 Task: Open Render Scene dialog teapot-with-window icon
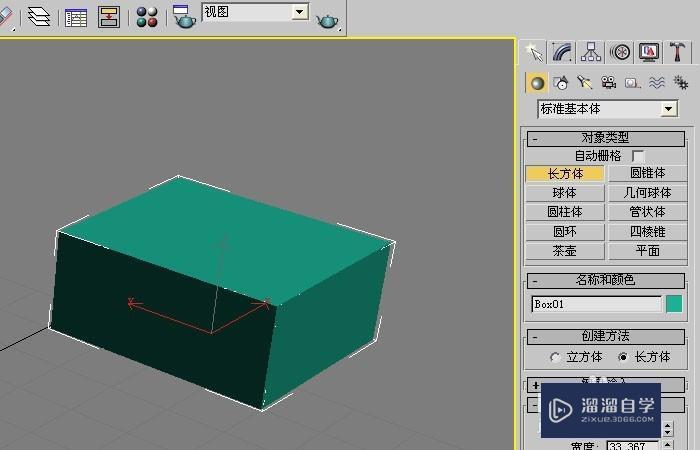[184, 17]
